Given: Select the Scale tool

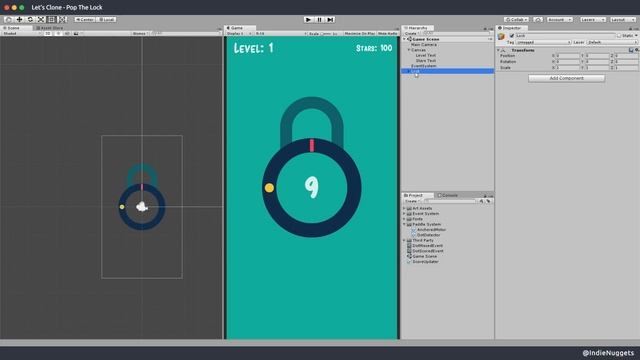Looking at the screenshot, I should coord(41,20).
